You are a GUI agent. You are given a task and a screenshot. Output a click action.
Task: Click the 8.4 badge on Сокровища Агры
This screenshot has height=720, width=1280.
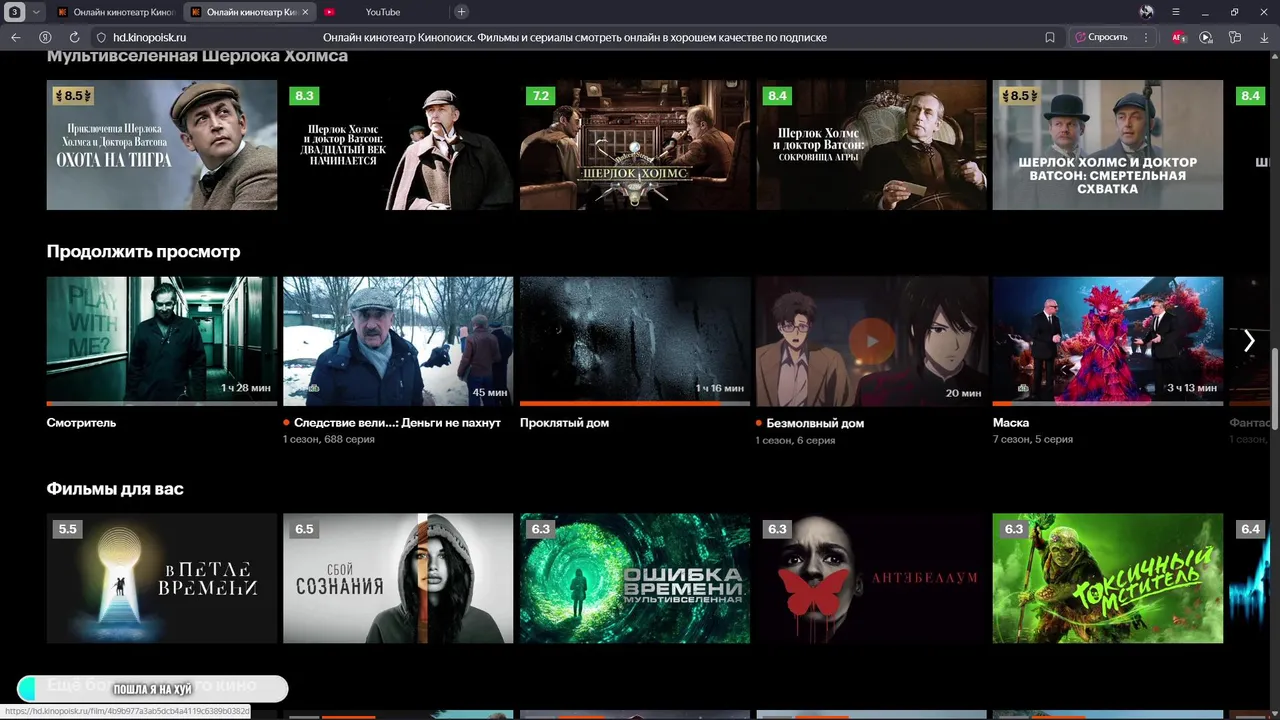(777, 96)
